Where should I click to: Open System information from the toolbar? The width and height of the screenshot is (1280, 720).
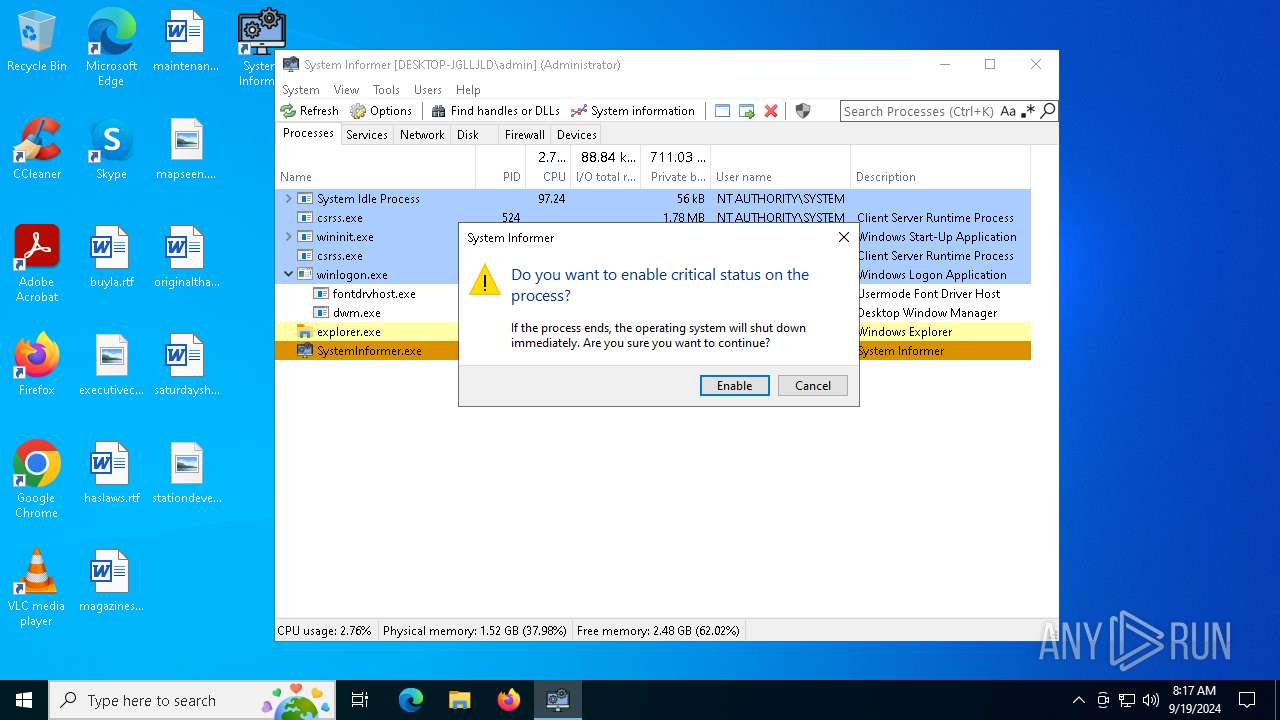632,111
